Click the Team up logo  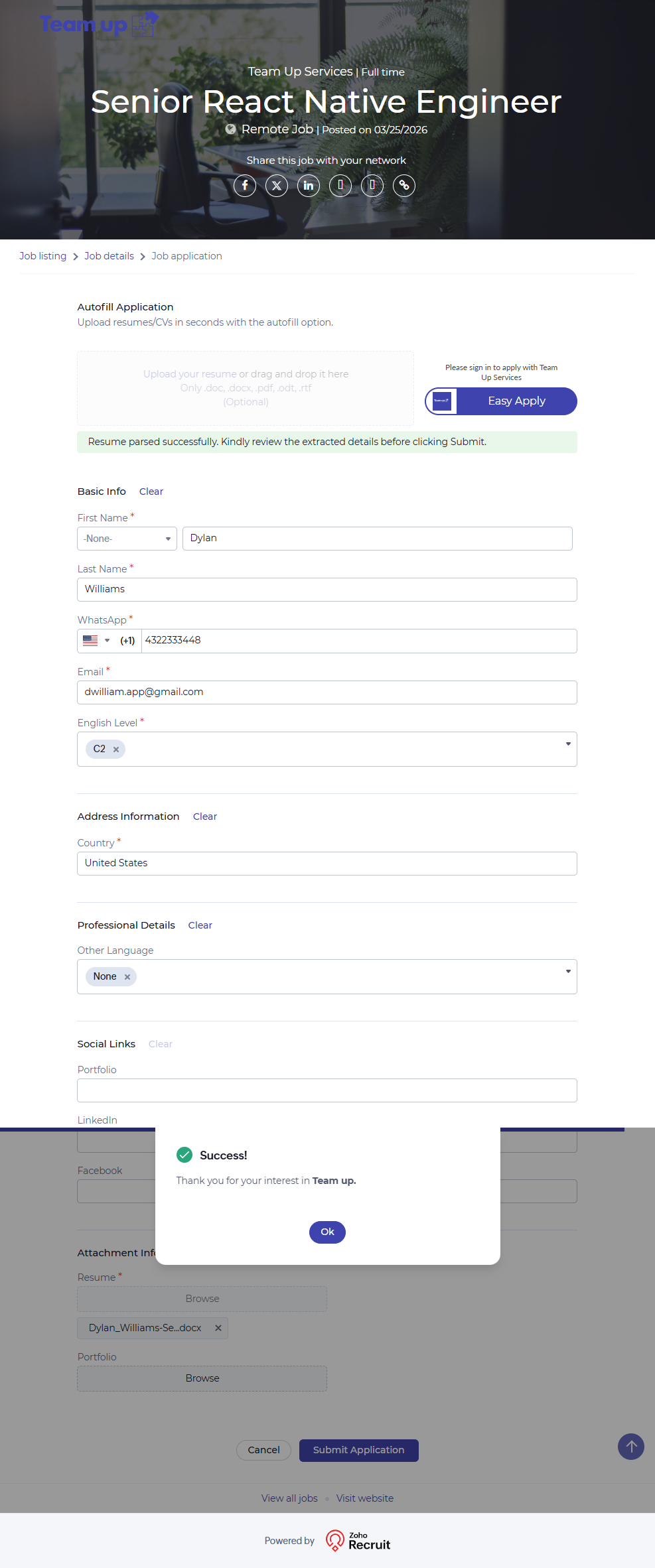pos(99,25)
